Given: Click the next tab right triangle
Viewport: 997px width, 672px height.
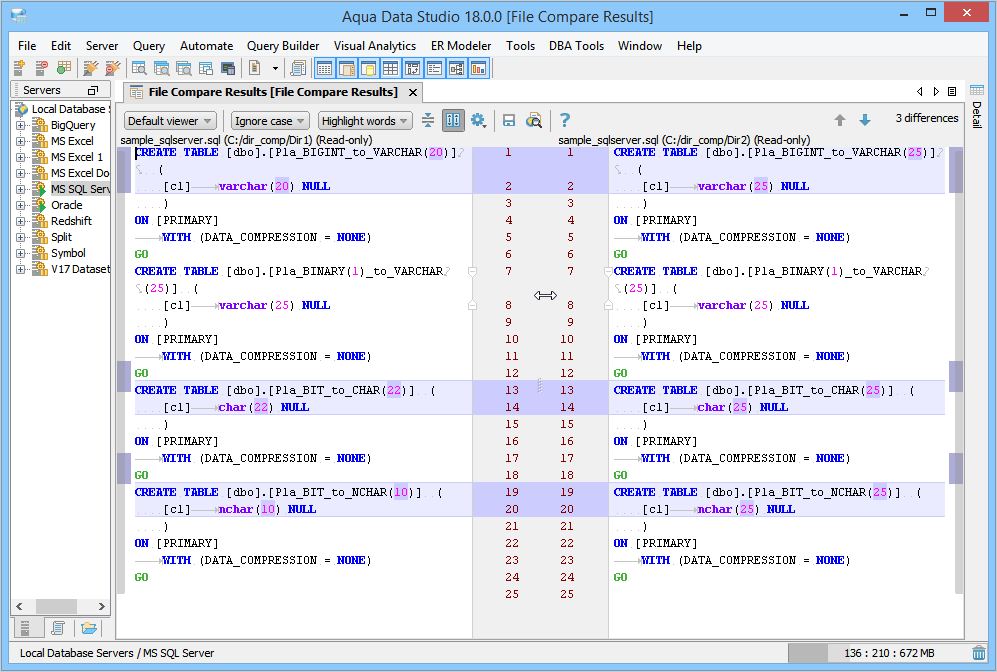Looking at the screenshot, I should pyautogui.click(x=936, y=92).
